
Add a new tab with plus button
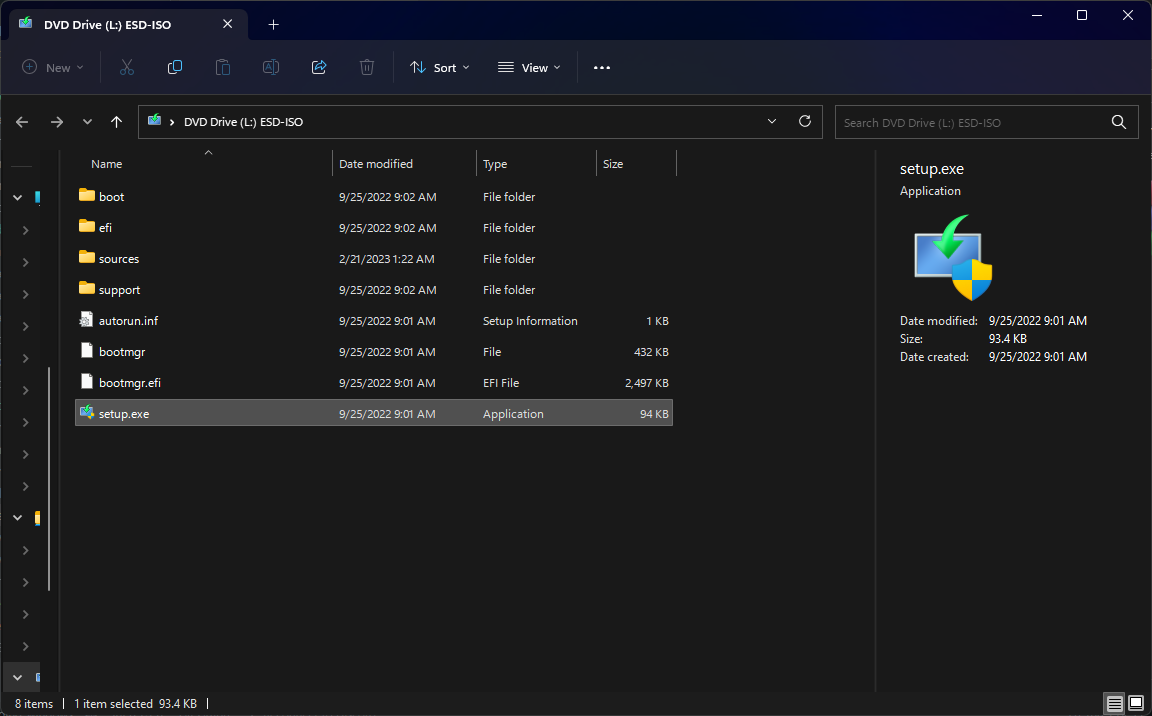coord(273,24)
